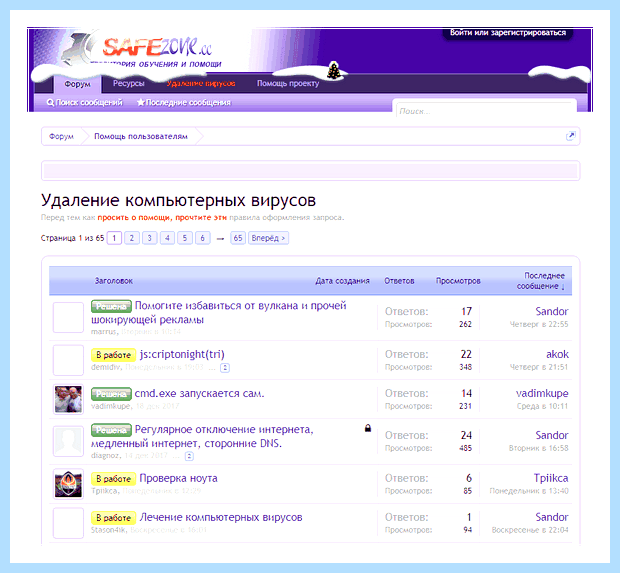Click the locked-thread padlock icon
This screenshot has width=620, height=573.
[x=368, y=428]
